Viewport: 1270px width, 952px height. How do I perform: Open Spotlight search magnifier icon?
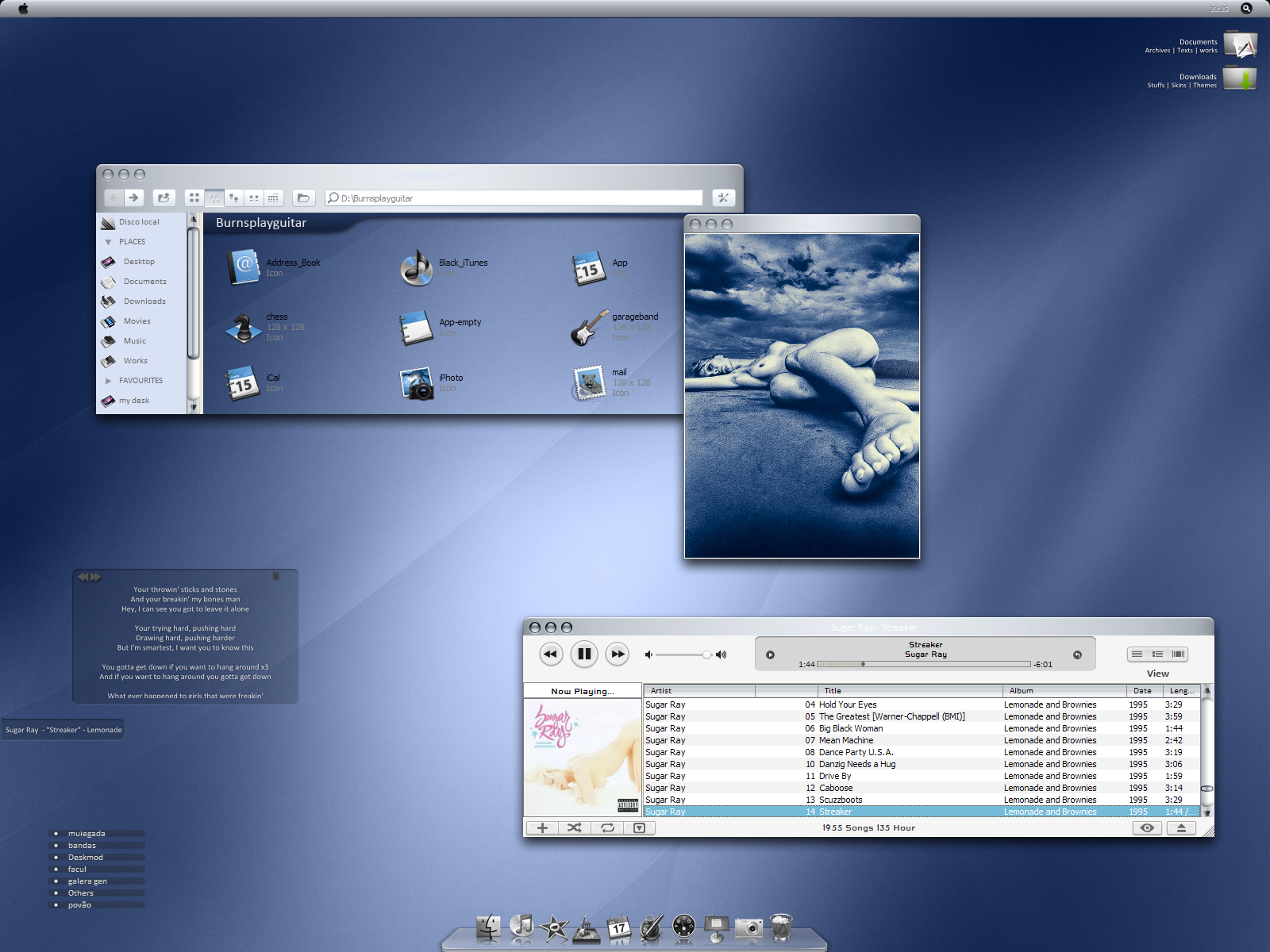click(1246, 8)
